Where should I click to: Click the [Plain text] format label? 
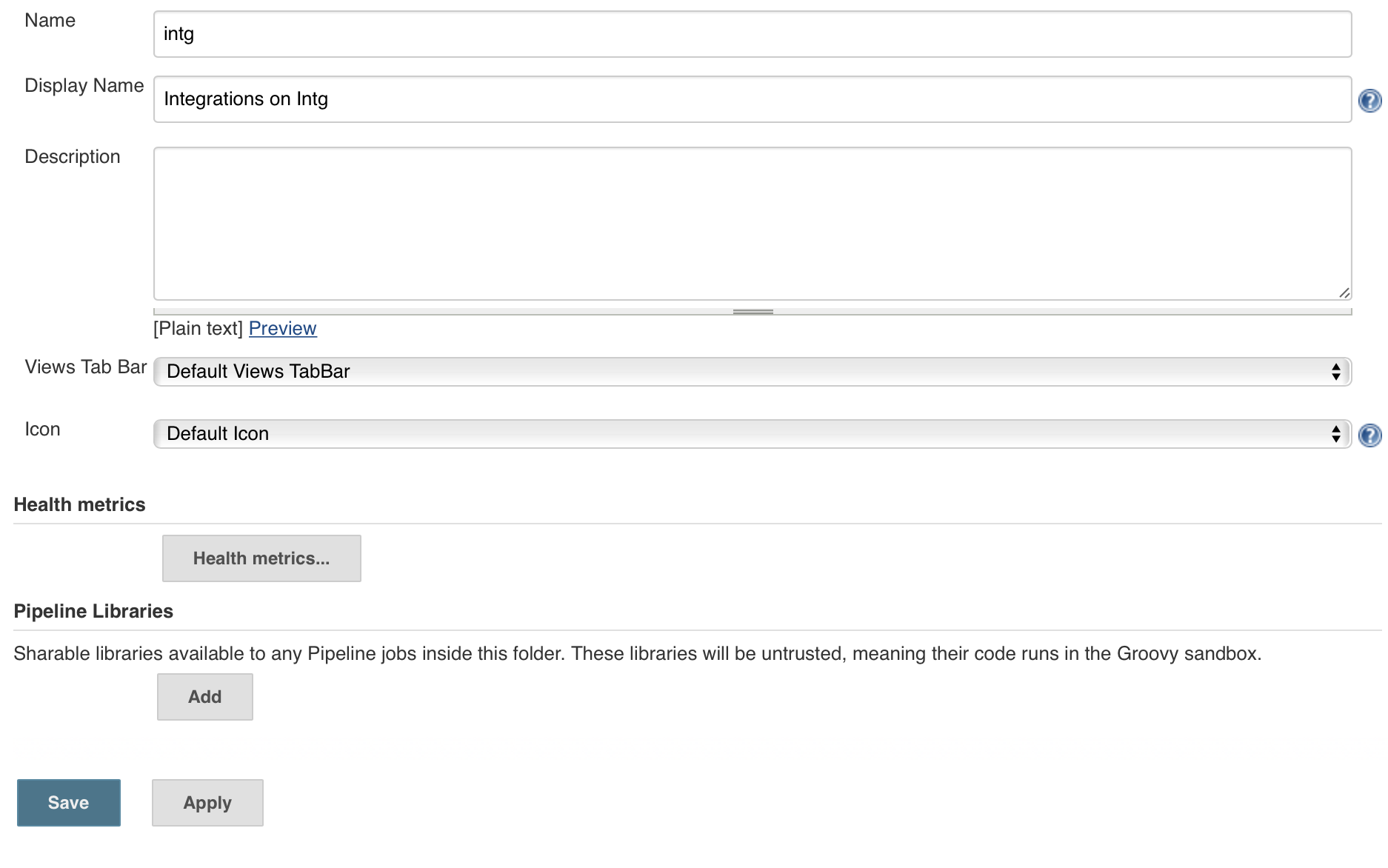pyautogui.click(x=198, y=328)
